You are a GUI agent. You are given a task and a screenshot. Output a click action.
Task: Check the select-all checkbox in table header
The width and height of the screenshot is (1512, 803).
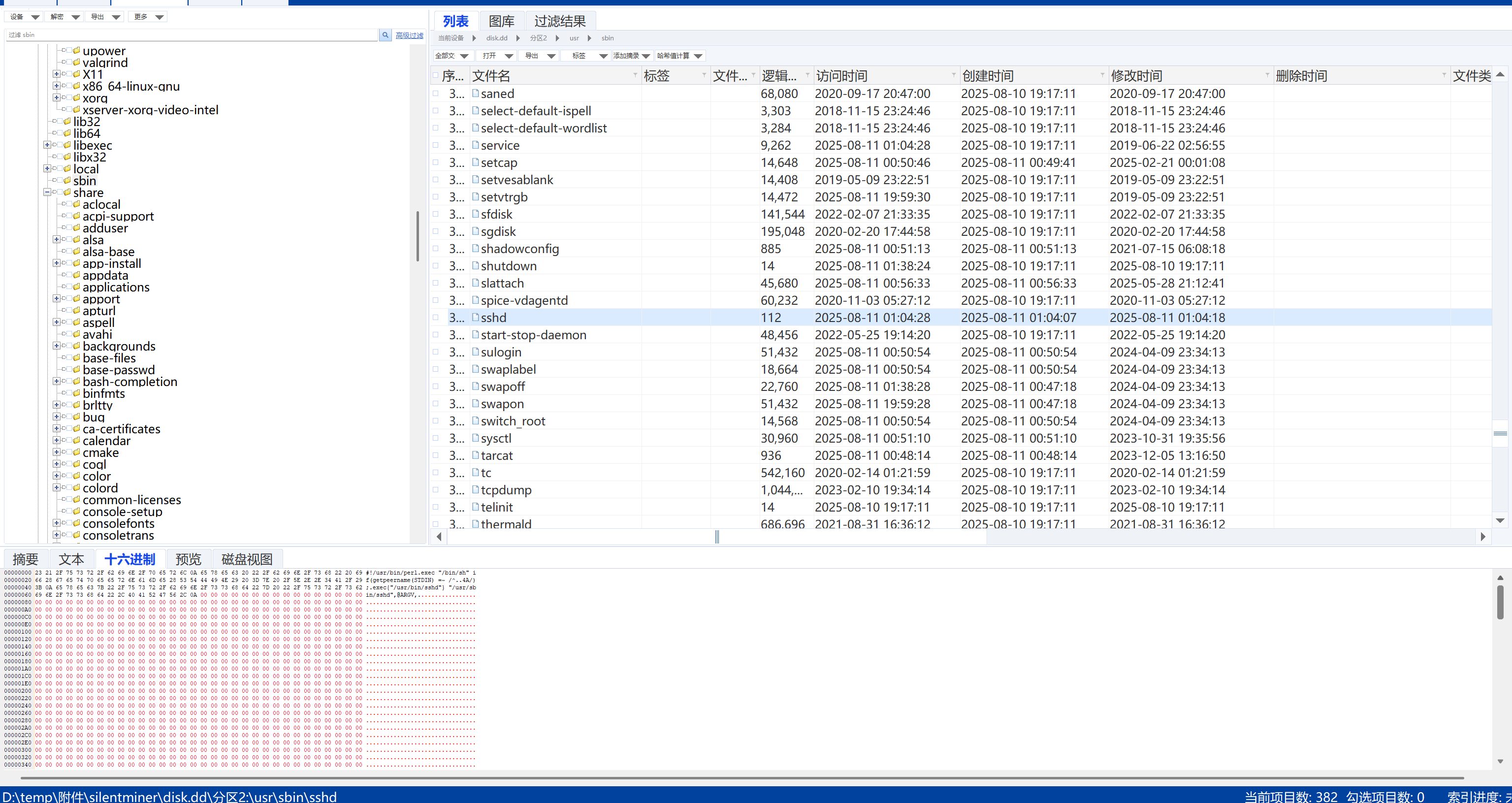point(436,76)
